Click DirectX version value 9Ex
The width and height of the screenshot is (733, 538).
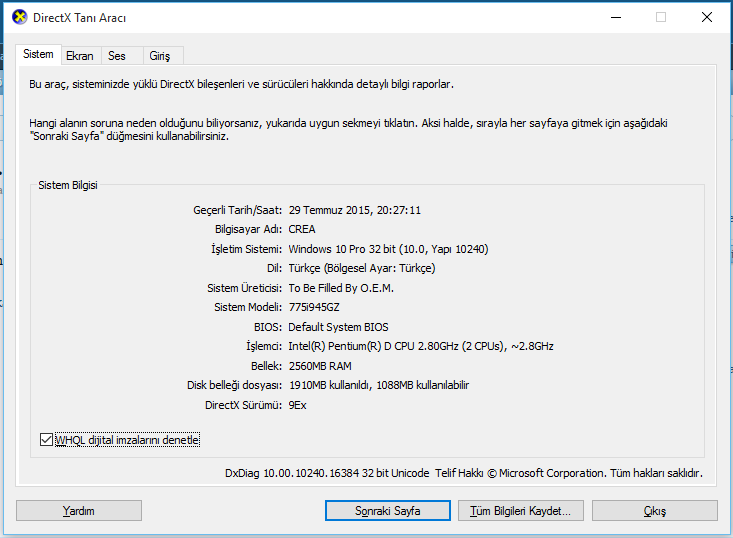[297, 405]
